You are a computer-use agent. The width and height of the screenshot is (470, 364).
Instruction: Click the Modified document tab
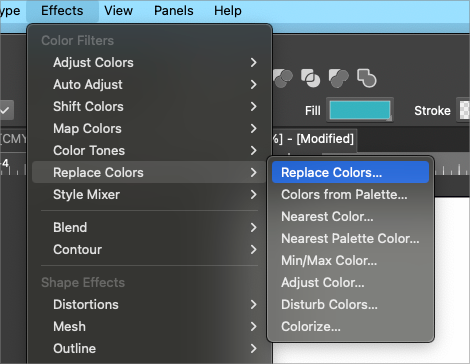coord(315,139)
